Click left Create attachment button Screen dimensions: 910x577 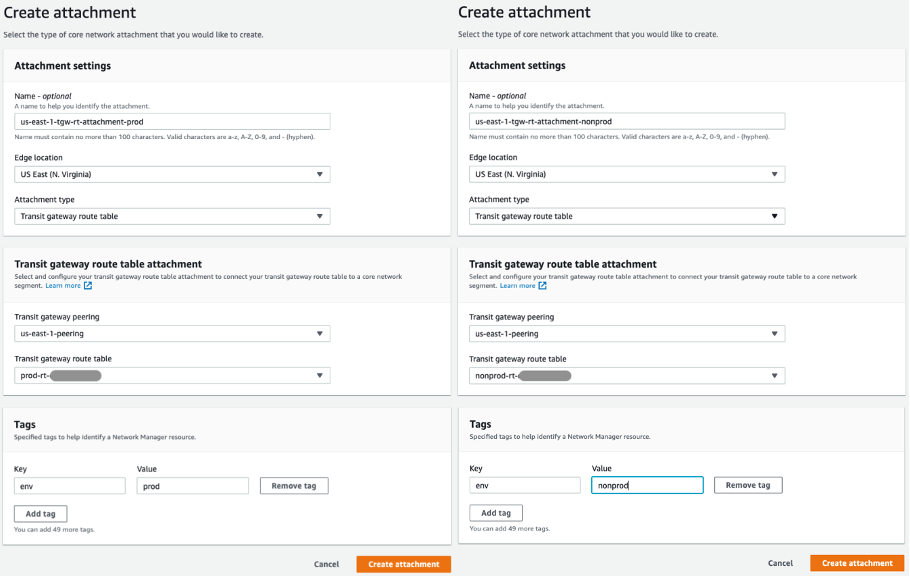pyautogui.click(x=403, y=564)
